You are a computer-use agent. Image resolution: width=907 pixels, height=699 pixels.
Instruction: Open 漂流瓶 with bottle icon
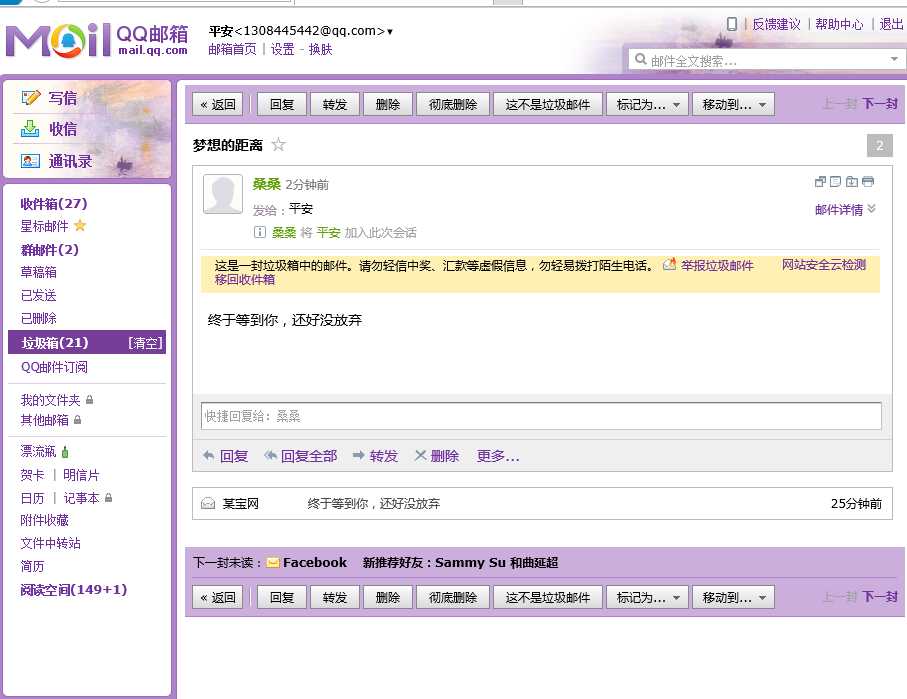point(45,451)
